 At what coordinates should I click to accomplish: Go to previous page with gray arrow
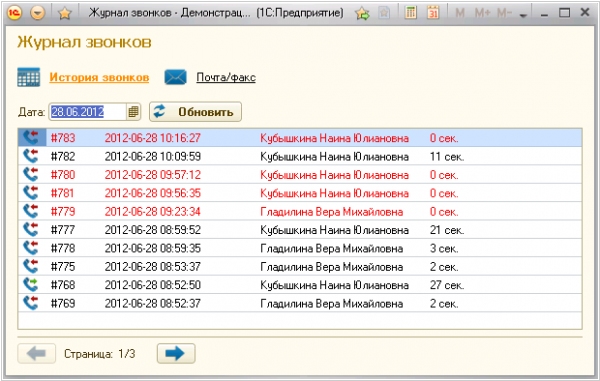37,353
